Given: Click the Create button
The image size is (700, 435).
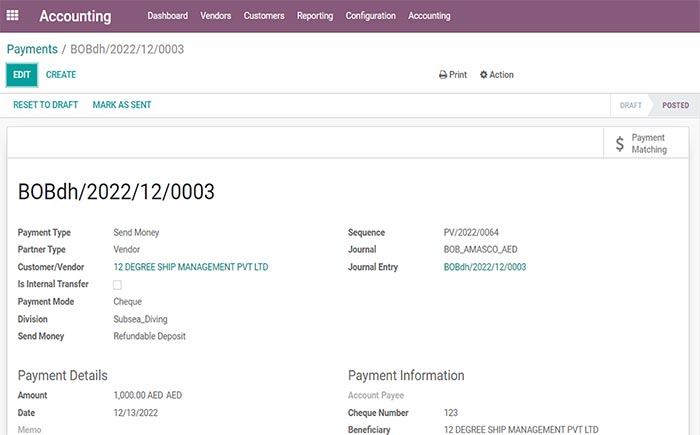Looking at the screenshot, I should [x=61, y=75].
